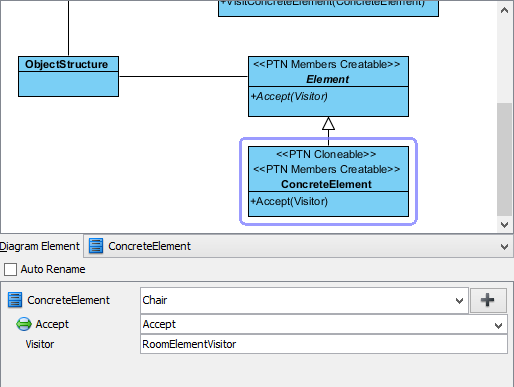Click the +Accept(Visitor) operation in Element
Viewport: 514px width, 387px height.
click(289, 96)
